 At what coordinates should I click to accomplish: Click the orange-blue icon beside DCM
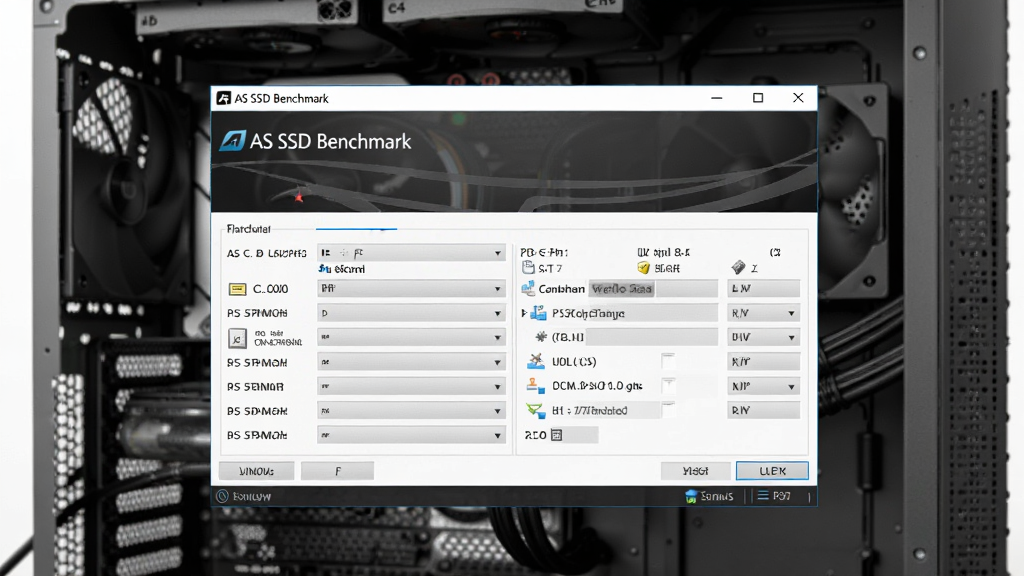(x=536, y=386)
